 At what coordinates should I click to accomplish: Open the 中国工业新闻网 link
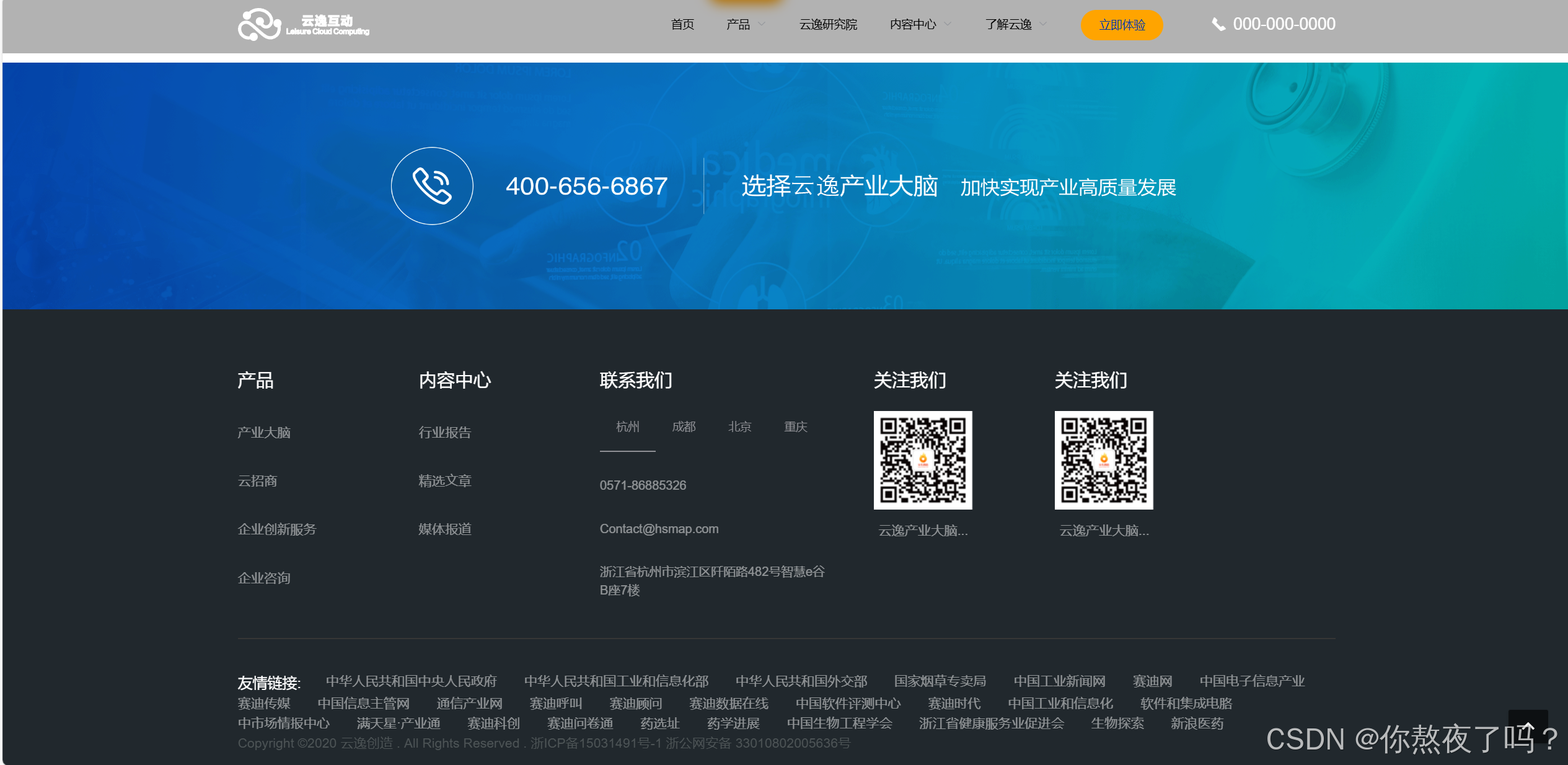1060,681
